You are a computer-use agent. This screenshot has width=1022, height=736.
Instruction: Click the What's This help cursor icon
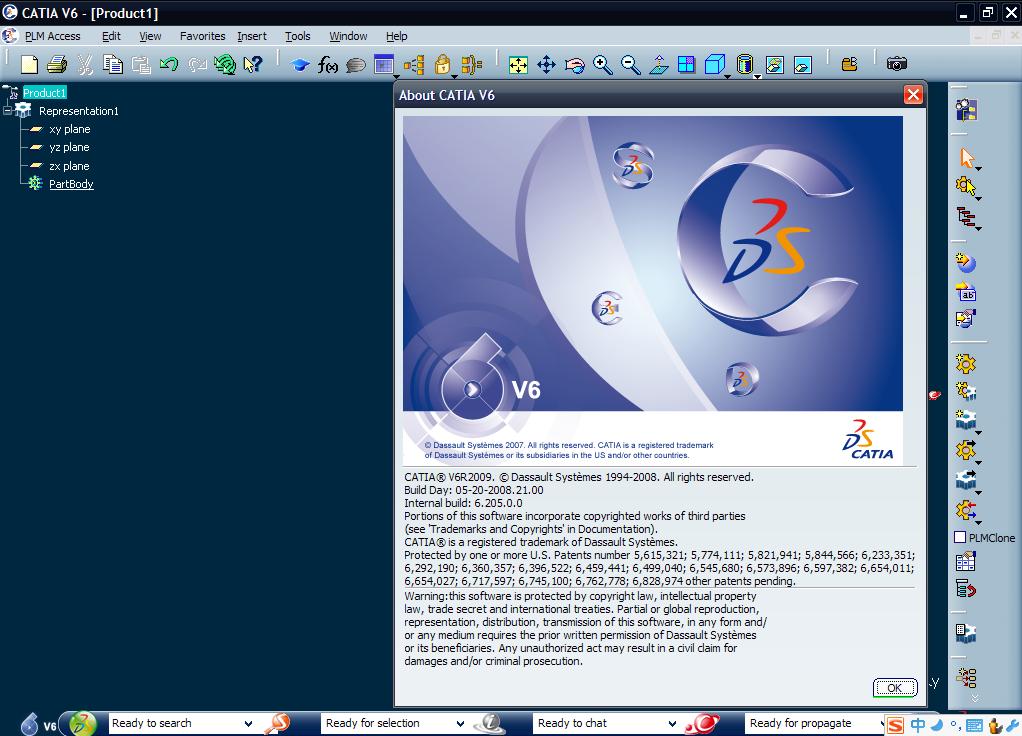point(253,64)
